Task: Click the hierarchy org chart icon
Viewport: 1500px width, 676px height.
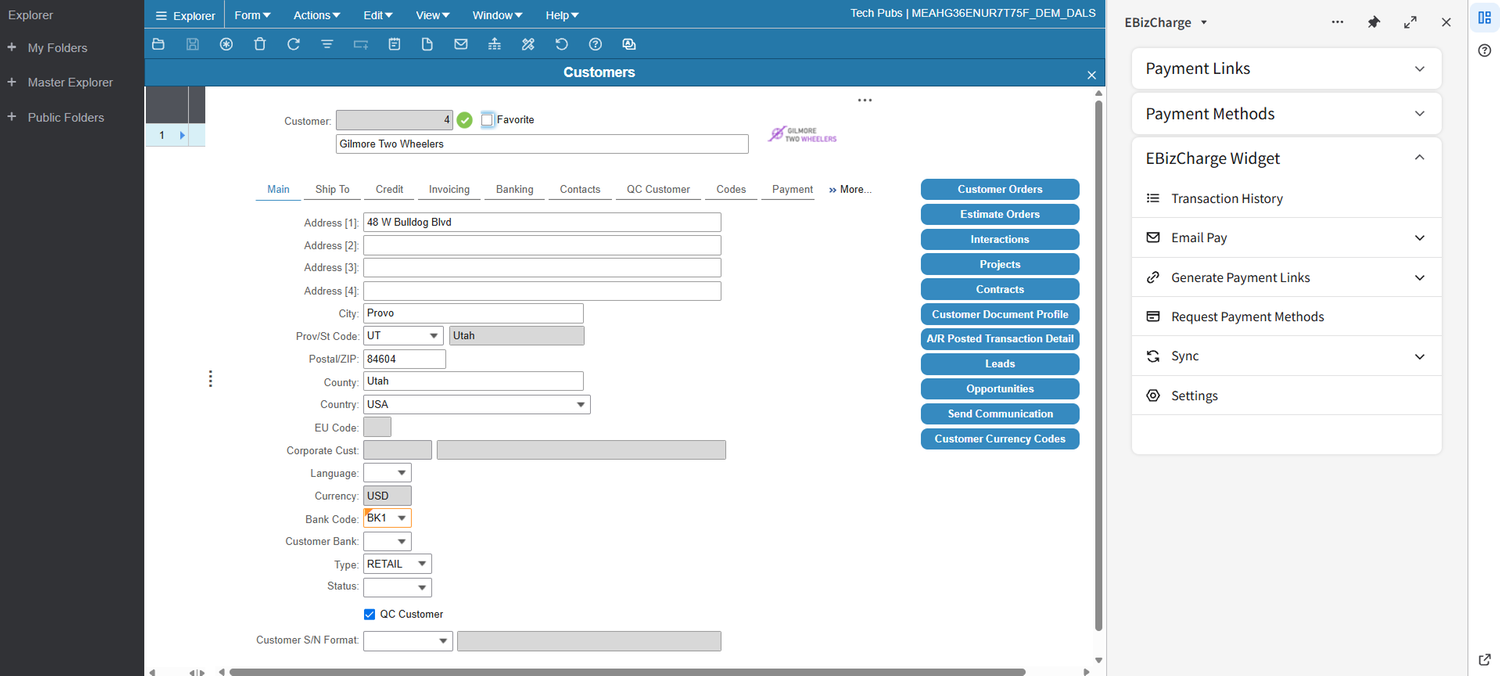Action: pyautogui.click(x=494, y=44)
